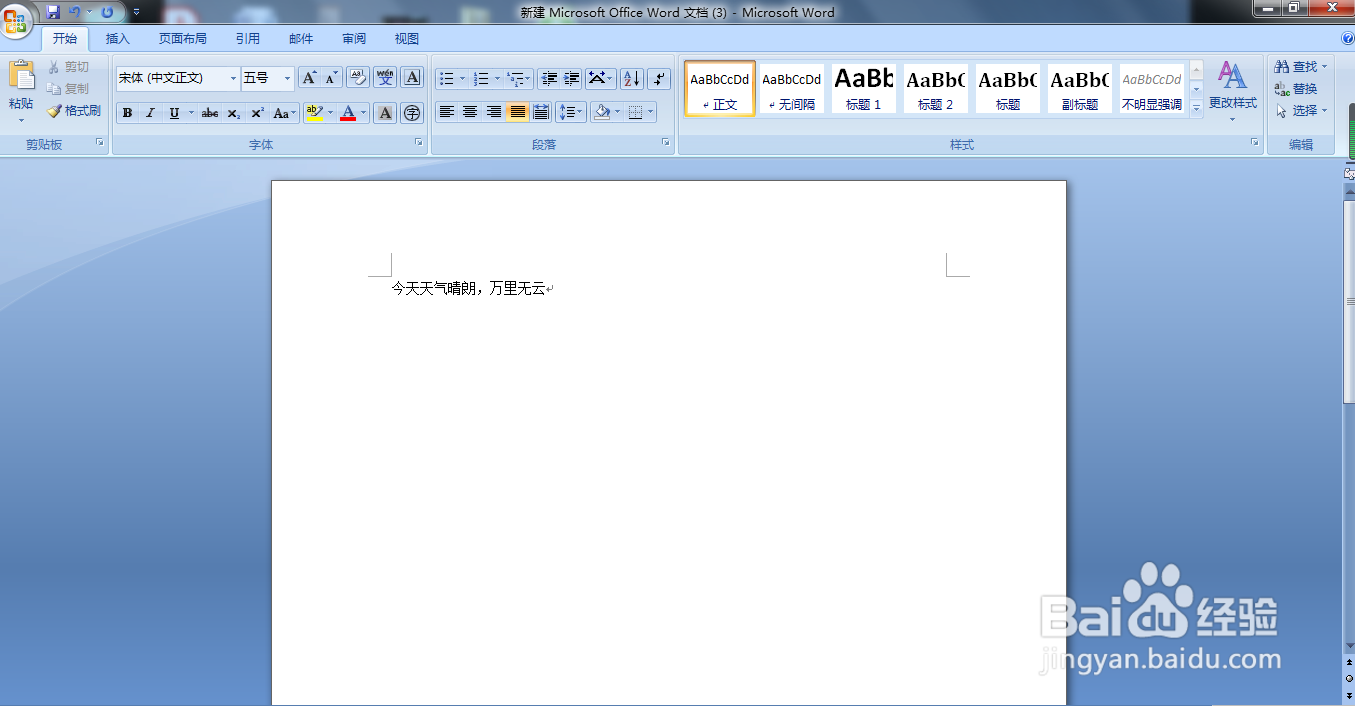Expand the 粘贴 options arrow
Screen dimensions: 1355x706
(x=21, y=120)
